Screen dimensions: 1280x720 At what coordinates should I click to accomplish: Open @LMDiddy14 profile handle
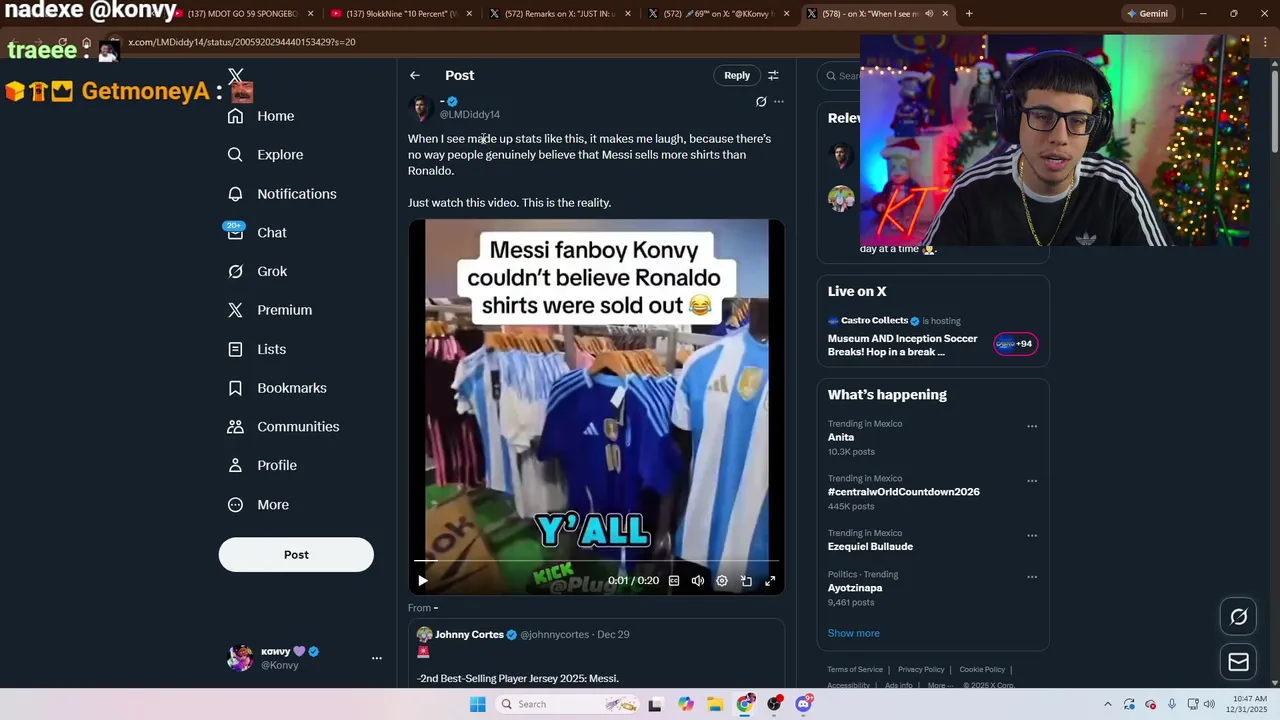(x=470, y=115)
